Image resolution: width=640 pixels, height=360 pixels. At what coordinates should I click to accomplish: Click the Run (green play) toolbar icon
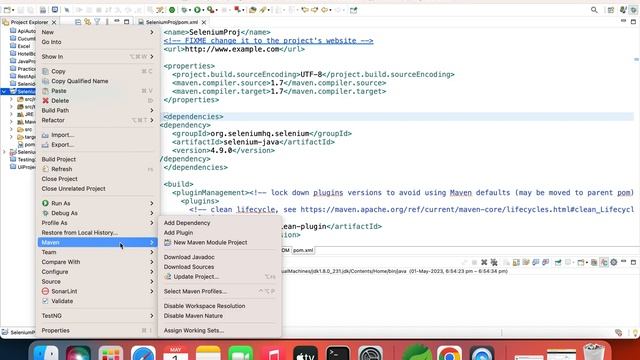click(197, 10)
